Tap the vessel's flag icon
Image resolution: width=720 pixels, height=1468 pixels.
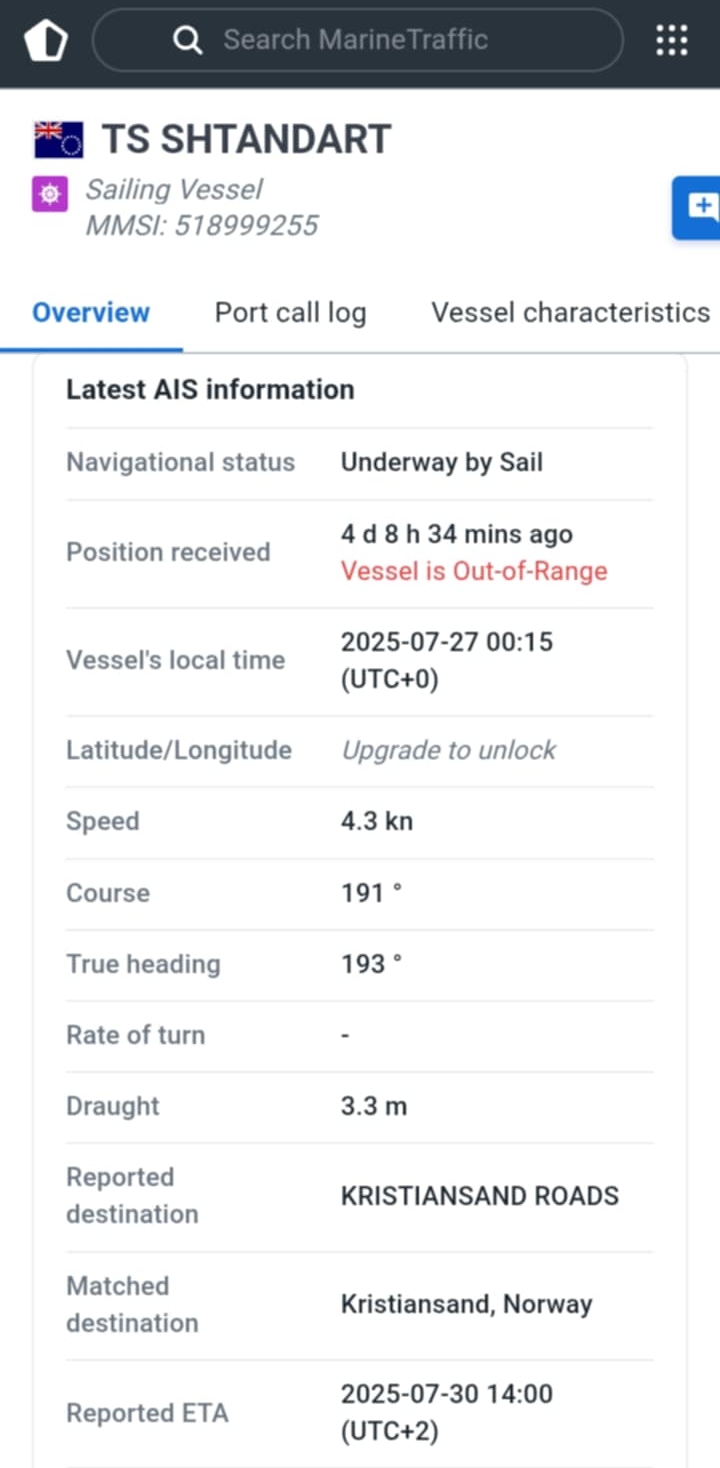[x=59, y=140]
